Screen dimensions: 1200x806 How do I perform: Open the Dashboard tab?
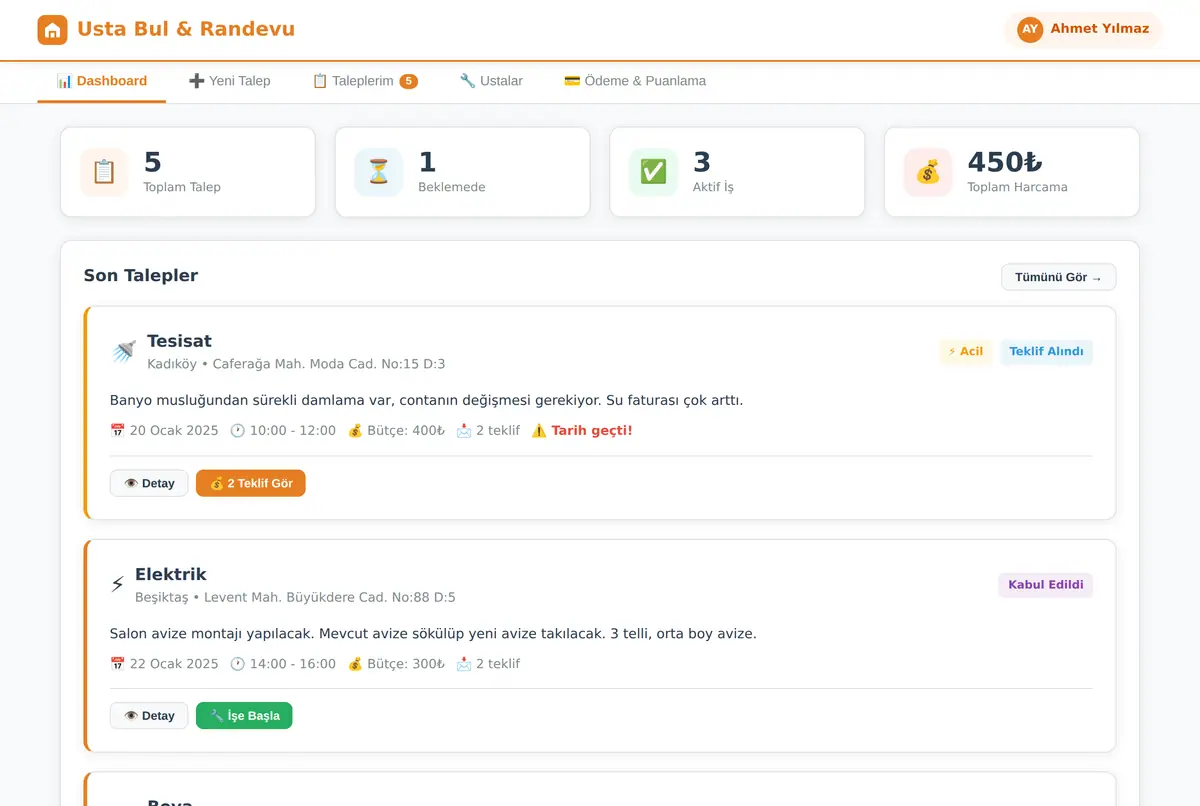coord(102,81)
